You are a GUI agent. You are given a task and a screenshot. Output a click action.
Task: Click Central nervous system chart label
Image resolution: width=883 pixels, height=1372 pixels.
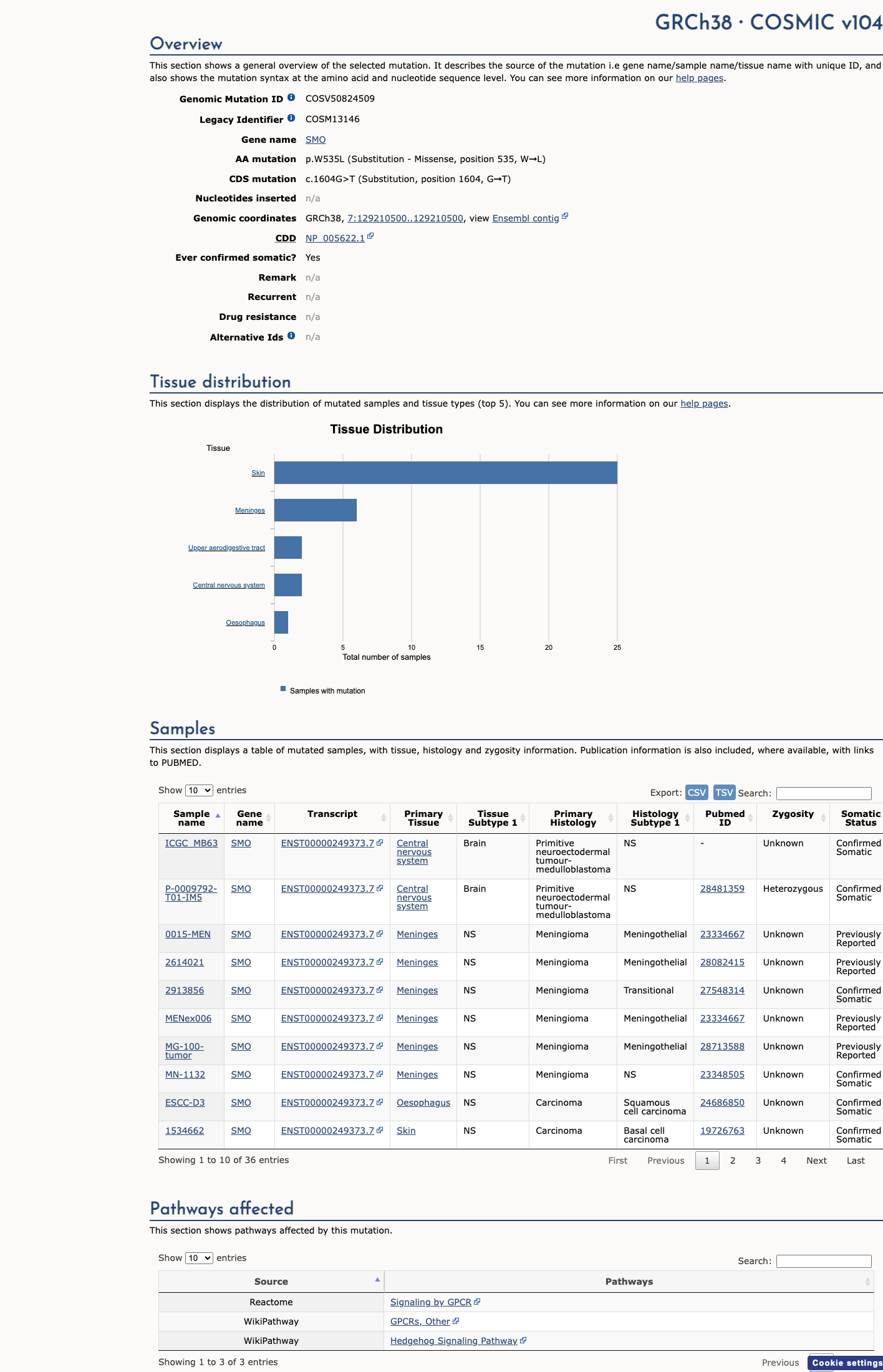coord(229,585)
